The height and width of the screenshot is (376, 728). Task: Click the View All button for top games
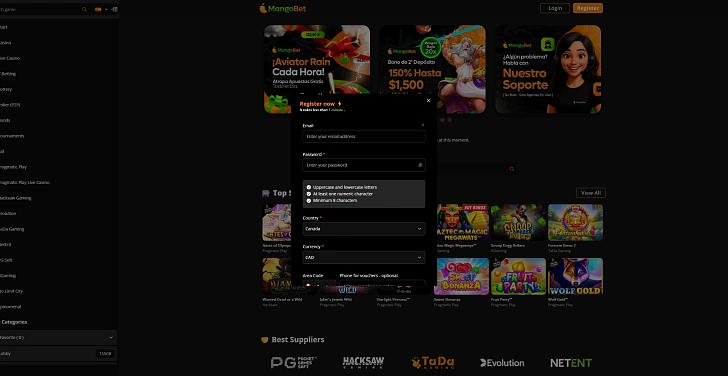[x=591, y=193]
